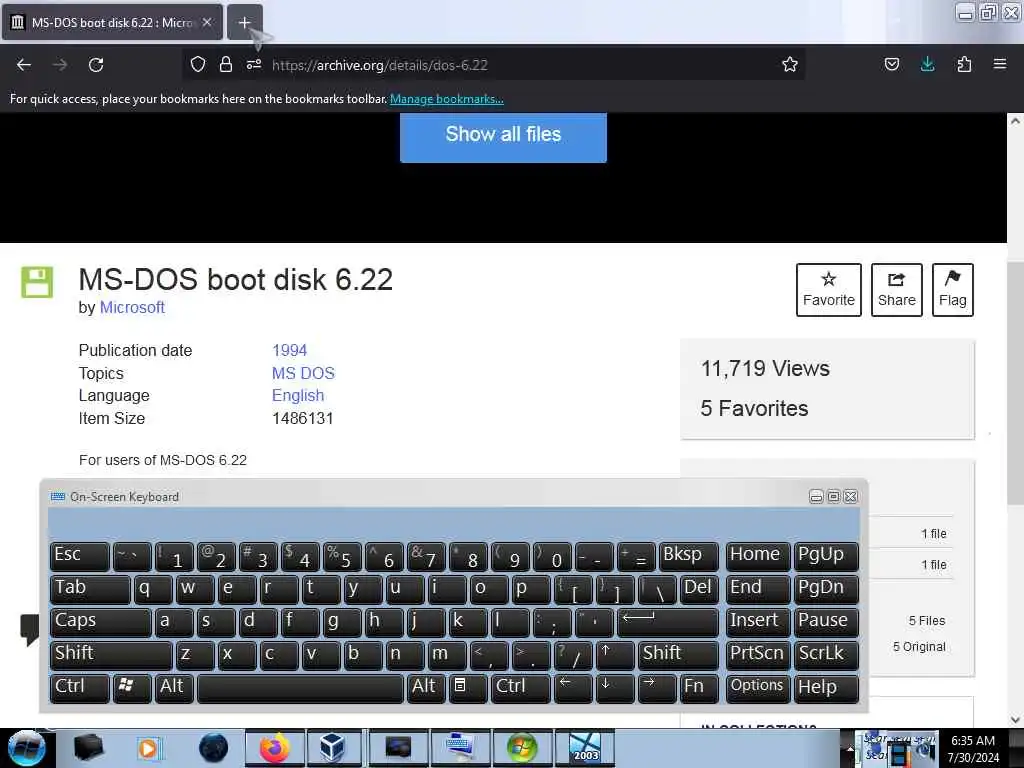Open a new tab with plus button
Image resolution: width=1024 pixels, height=768 pixels.
pos(244,23)
